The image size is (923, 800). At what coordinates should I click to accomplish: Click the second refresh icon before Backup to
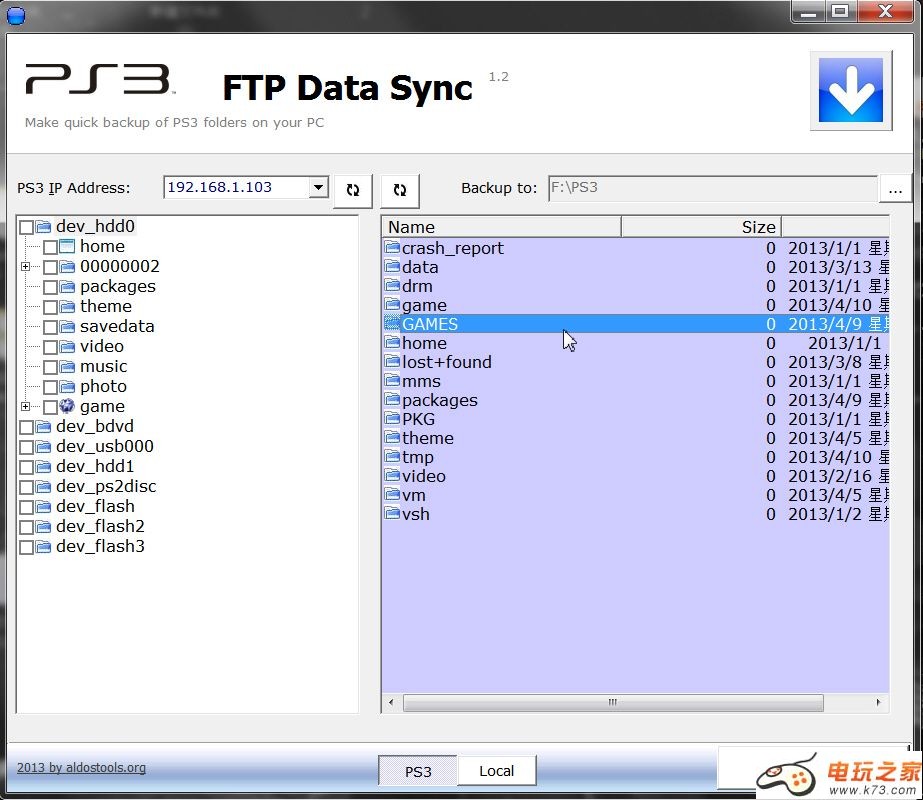click(x=400, y=190)
